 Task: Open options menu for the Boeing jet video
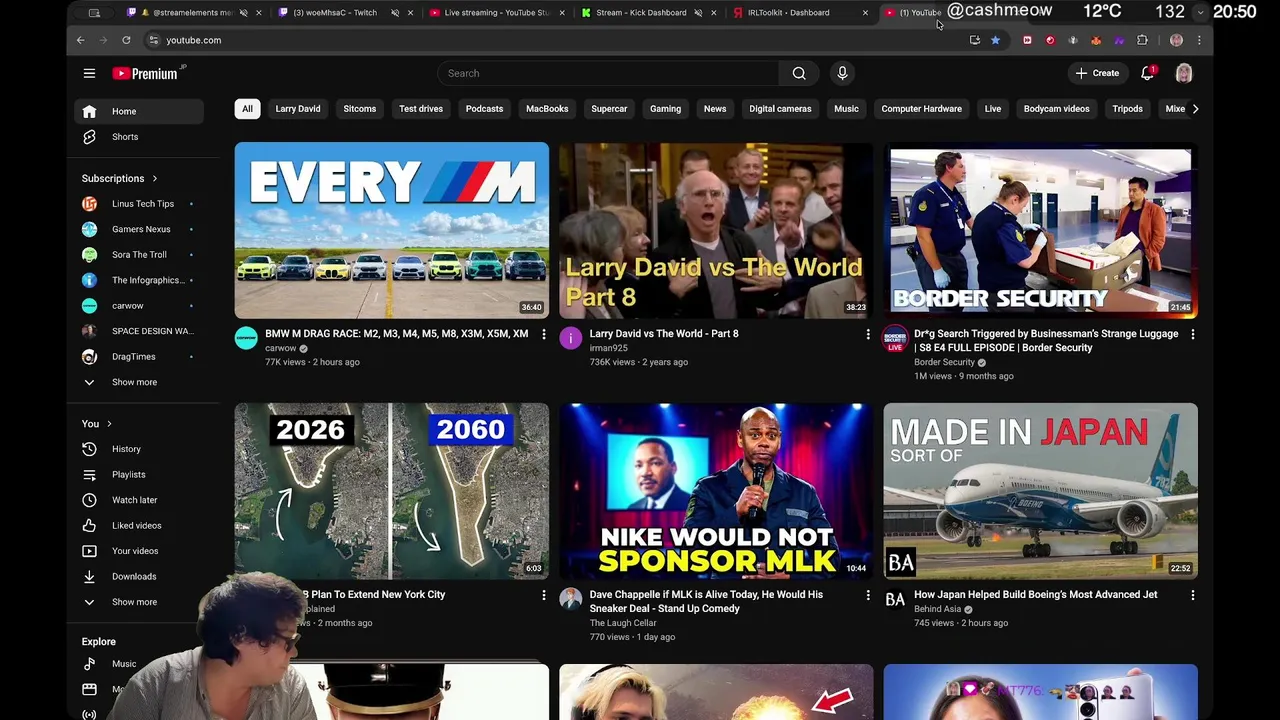(x=1192, y=595)
